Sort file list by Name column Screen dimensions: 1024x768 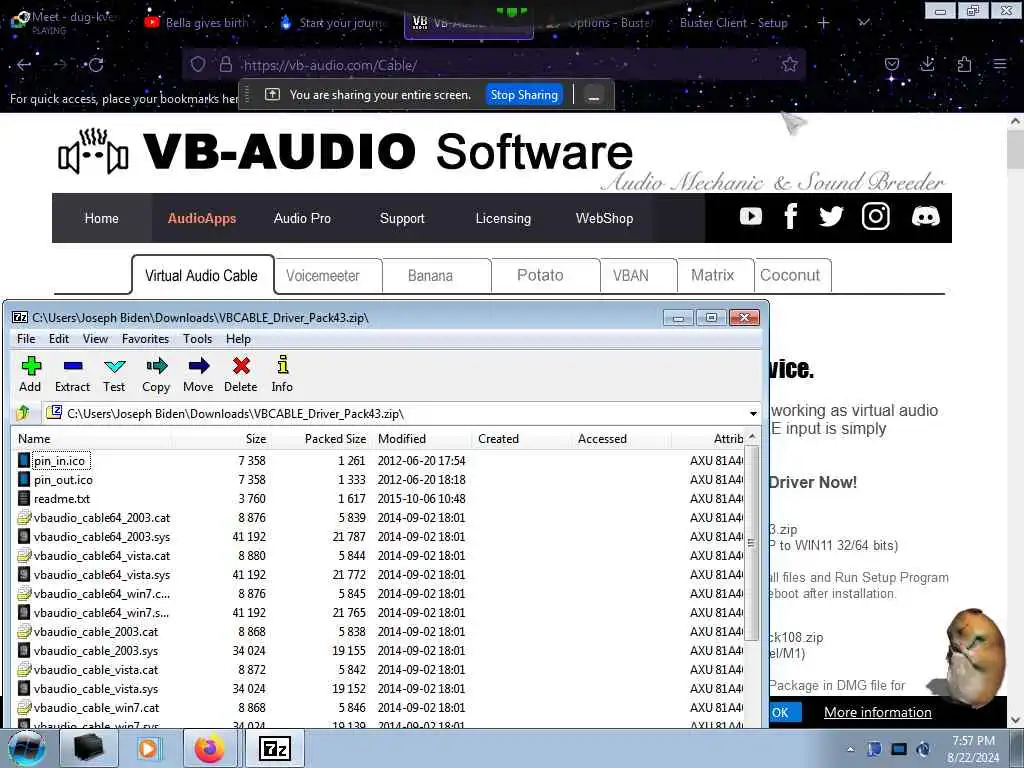coord(92,439)
